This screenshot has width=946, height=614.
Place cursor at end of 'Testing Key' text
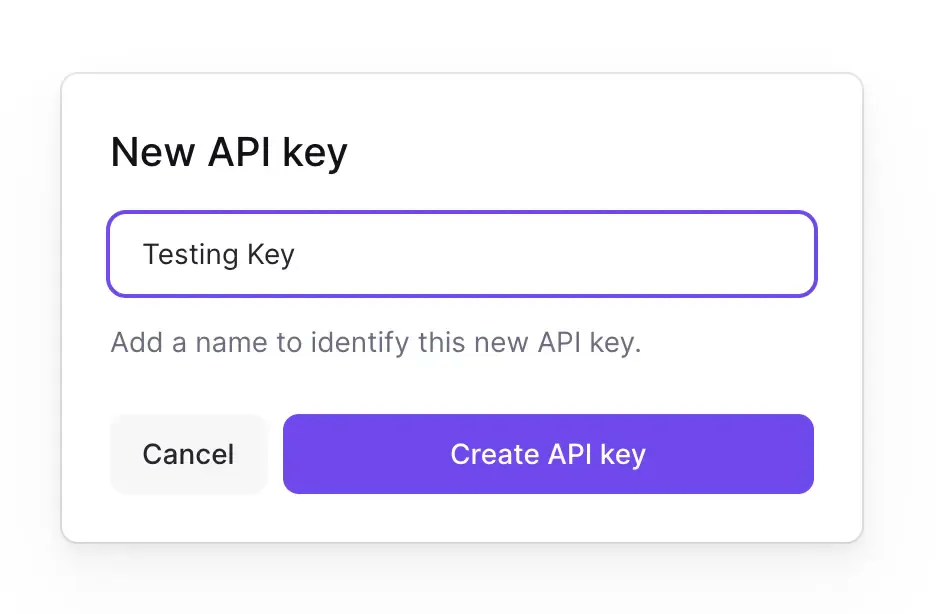296,254
